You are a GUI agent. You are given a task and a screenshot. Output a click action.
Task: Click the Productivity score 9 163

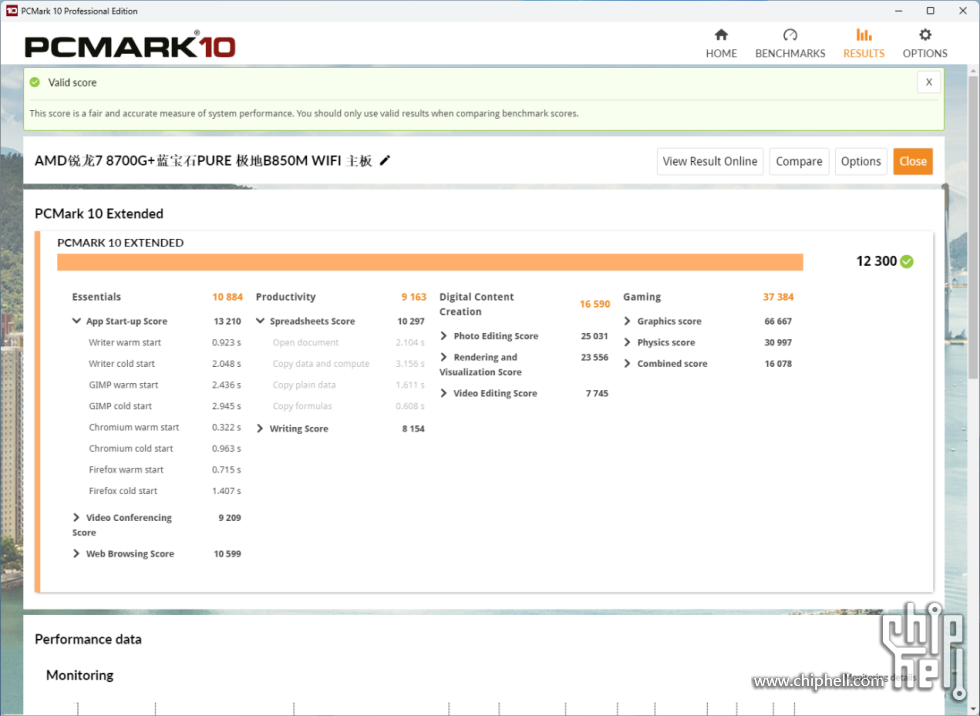tap(414, 297)
